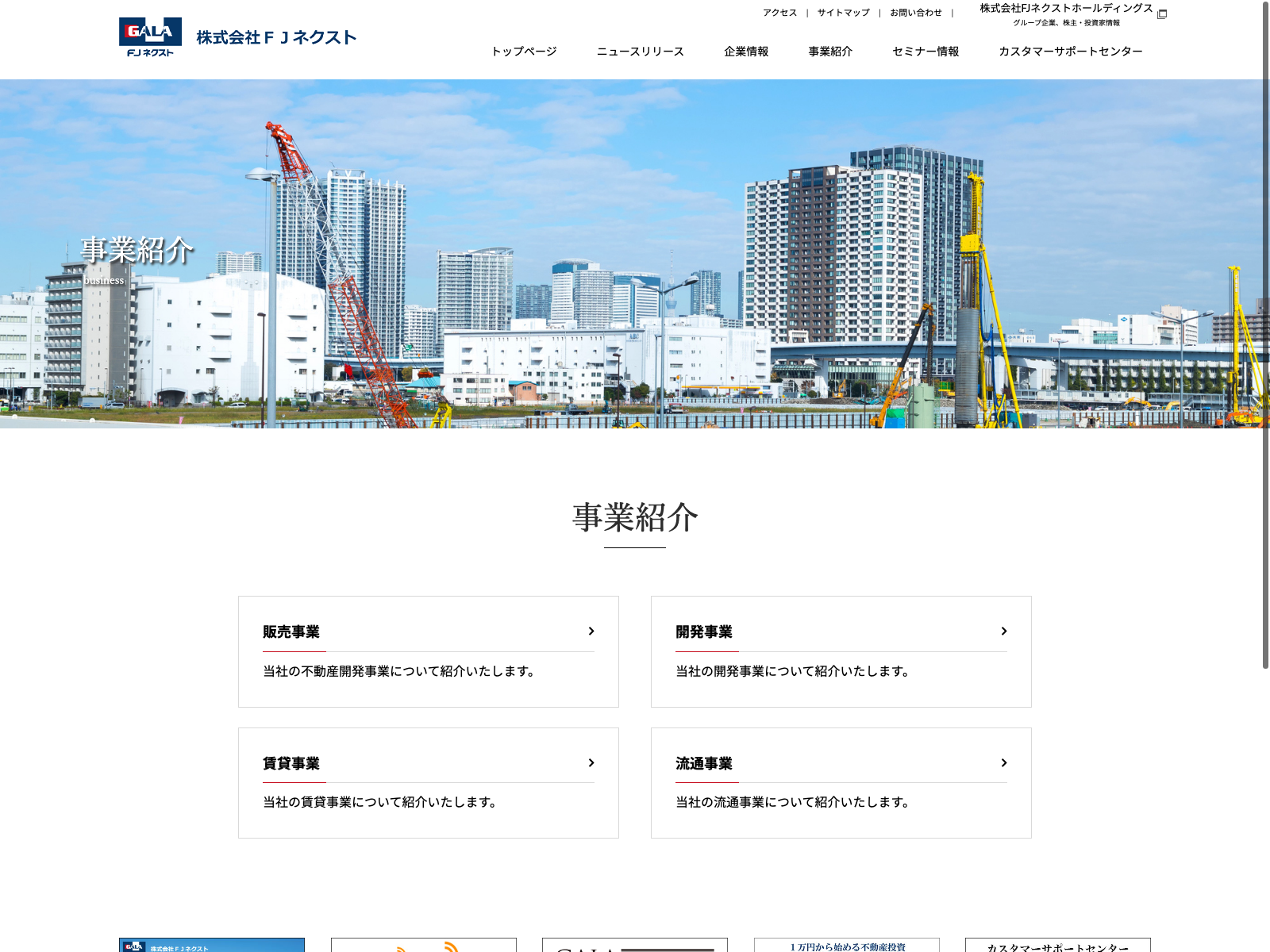Click the arrow chevron on 開発事業 card
This screenshot has height=952, width=1270.
click(1004, 631)
